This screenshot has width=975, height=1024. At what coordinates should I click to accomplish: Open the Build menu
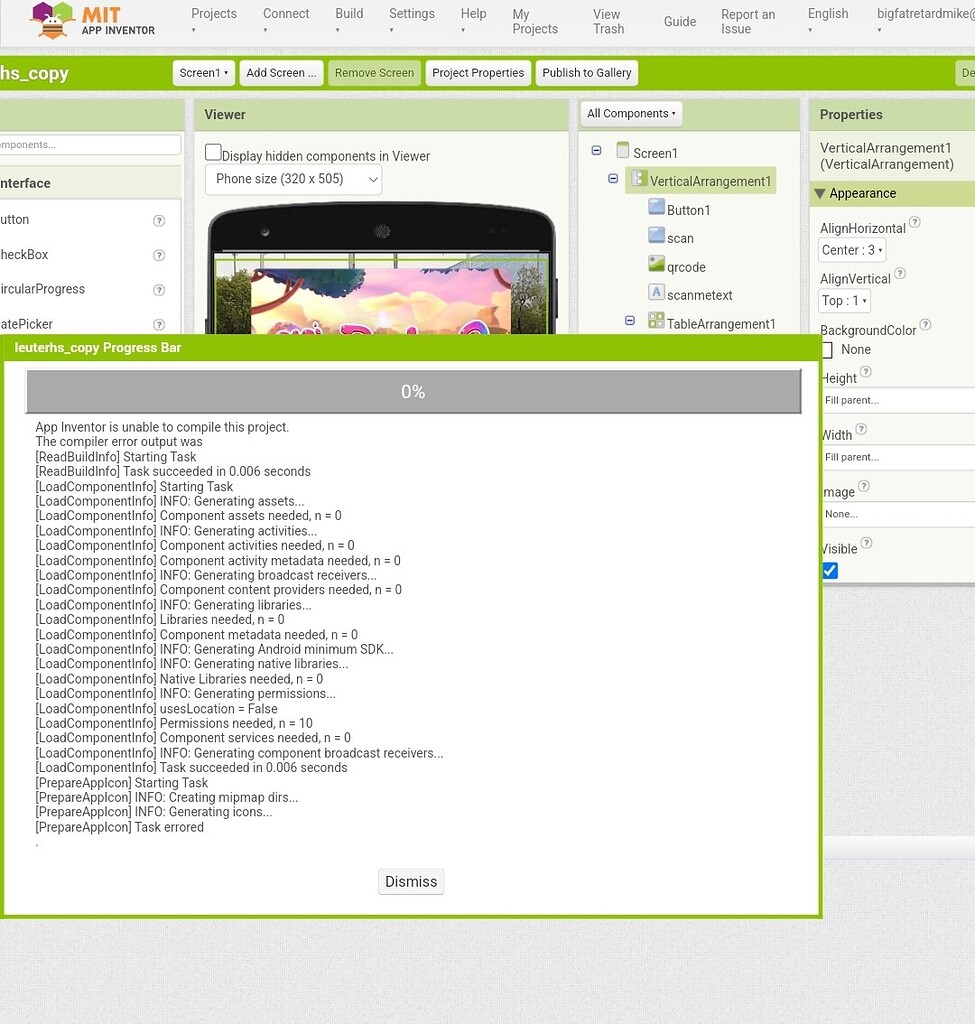point(348,13)
